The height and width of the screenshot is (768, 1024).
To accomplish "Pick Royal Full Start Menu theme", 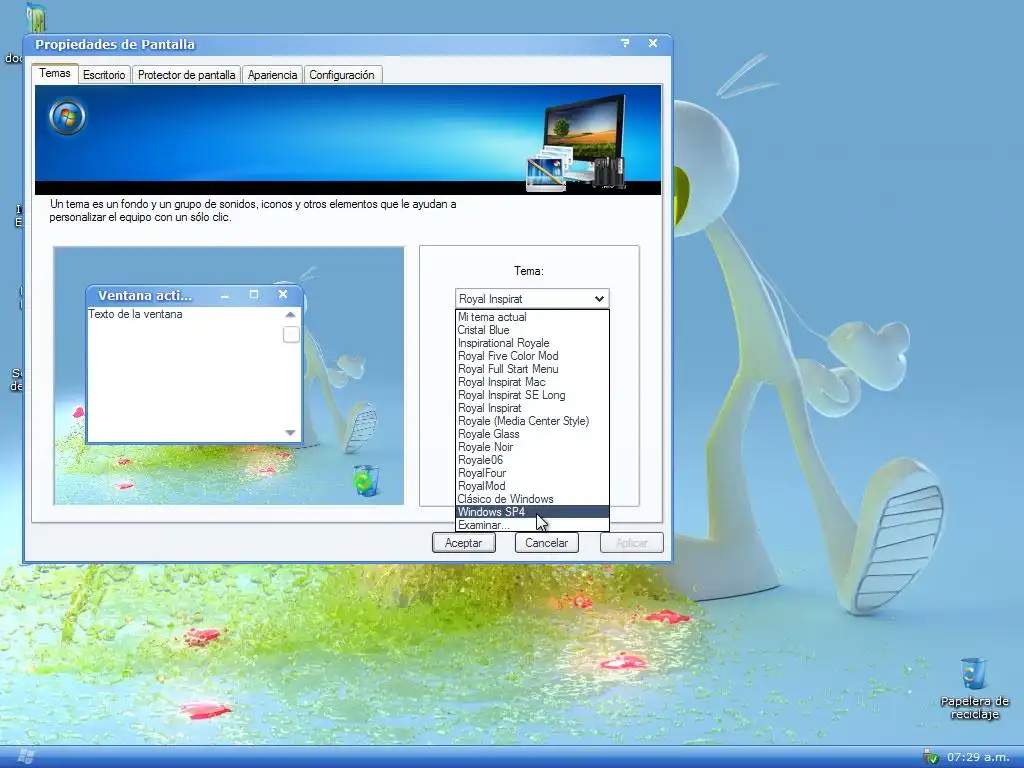I will [x=532, y=369].
